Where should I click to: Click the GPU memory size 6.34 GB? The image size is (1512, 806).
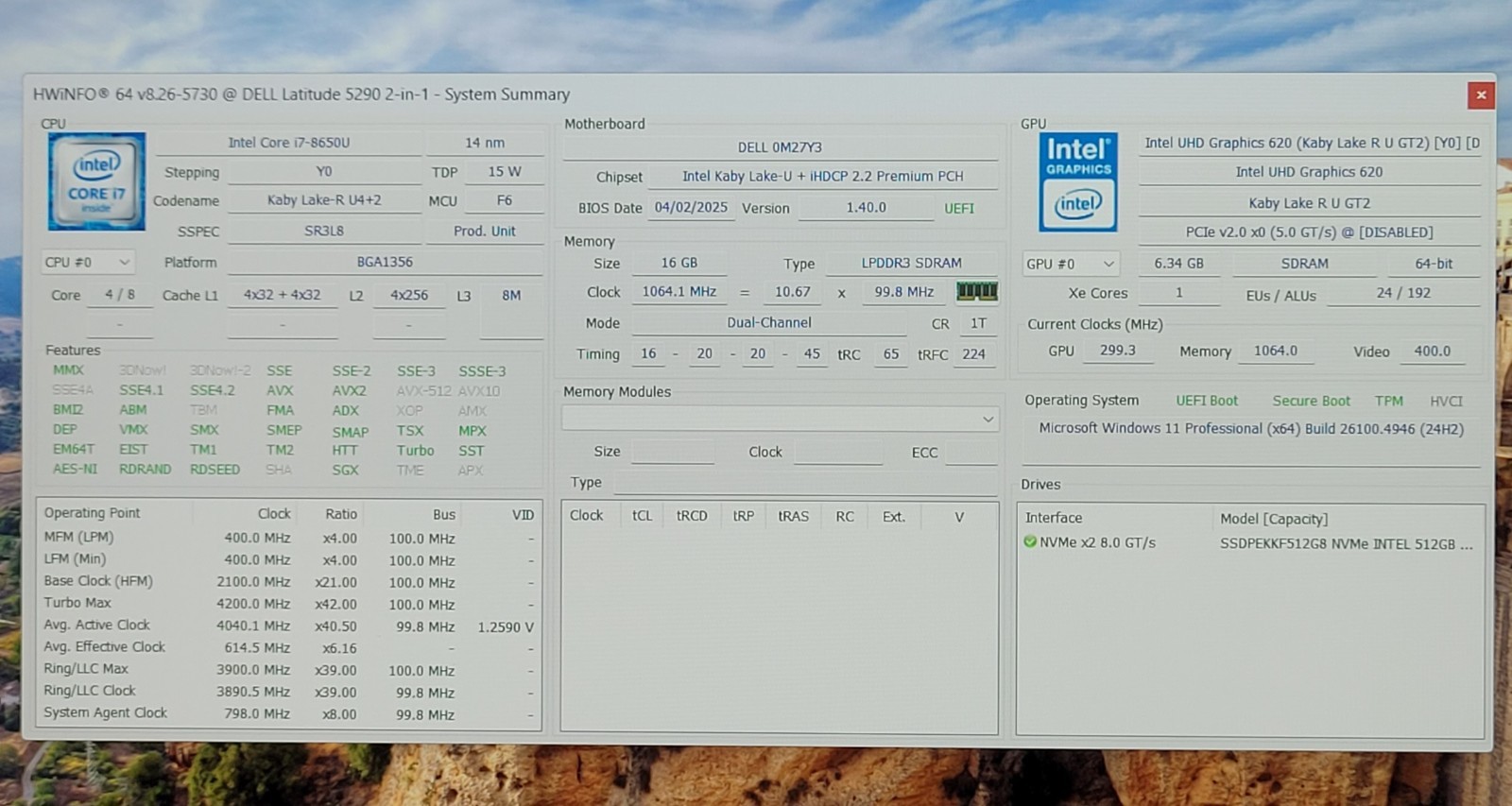point(1179,264)
